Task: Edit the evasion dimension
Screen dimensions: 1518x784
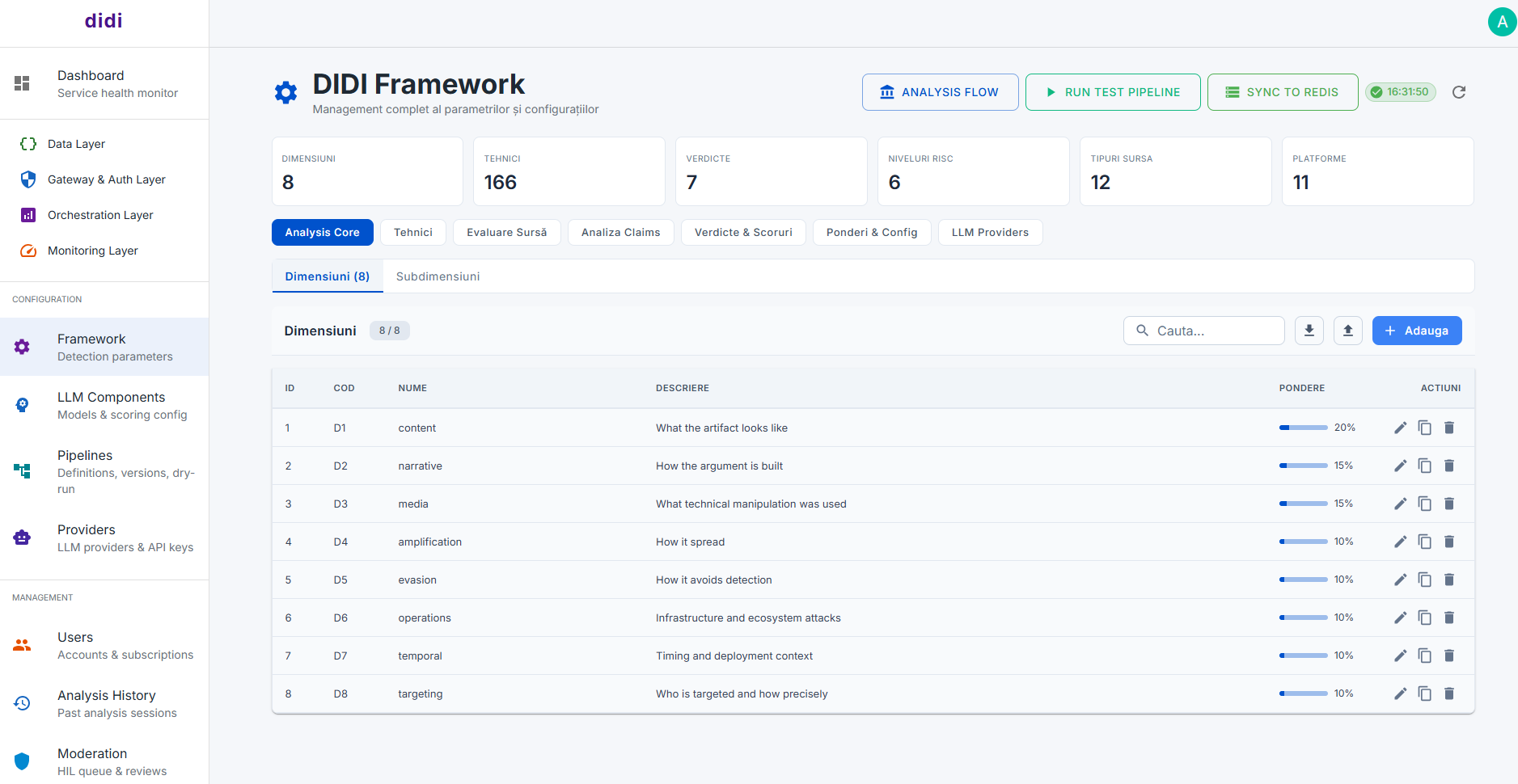Action: pos(1401,580)
